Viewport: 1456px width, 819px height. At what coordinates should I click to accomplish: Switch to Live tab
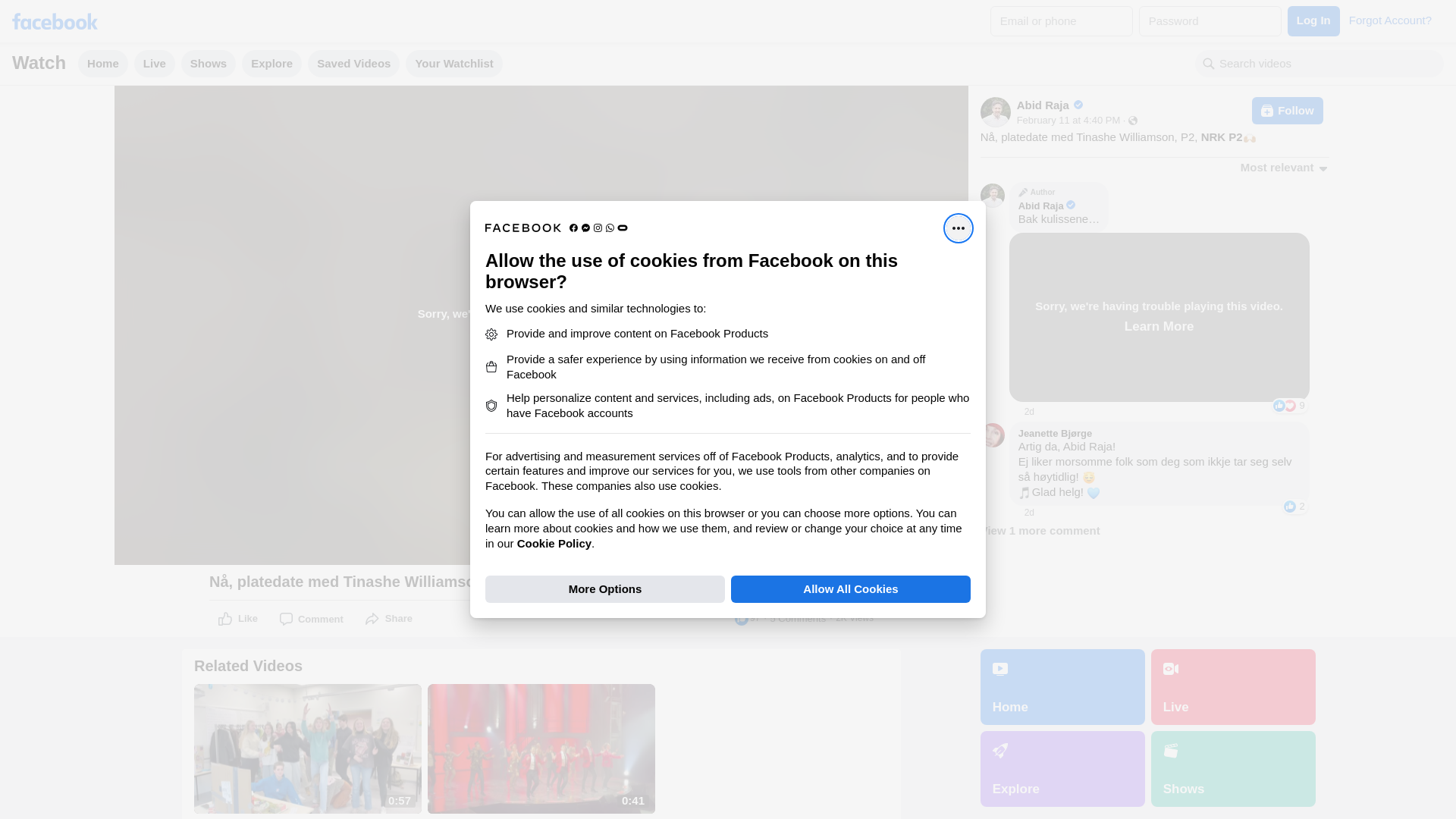[x=155, y=64]
